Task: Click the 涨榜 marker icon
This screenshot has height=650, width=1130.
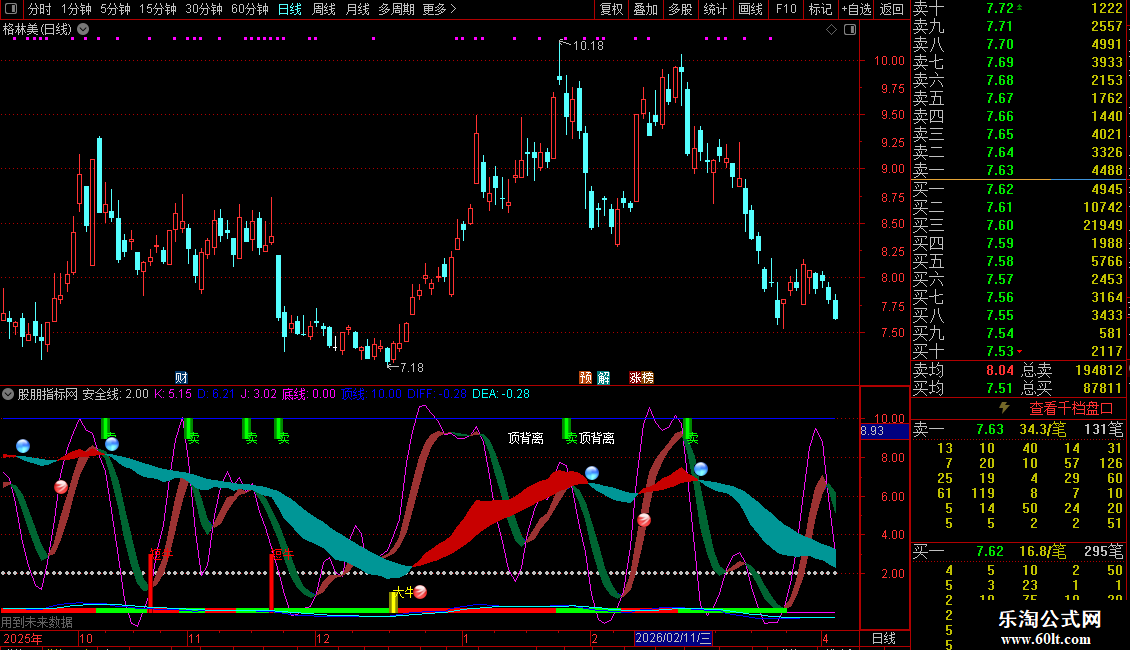Action: [x=641, y=377]
